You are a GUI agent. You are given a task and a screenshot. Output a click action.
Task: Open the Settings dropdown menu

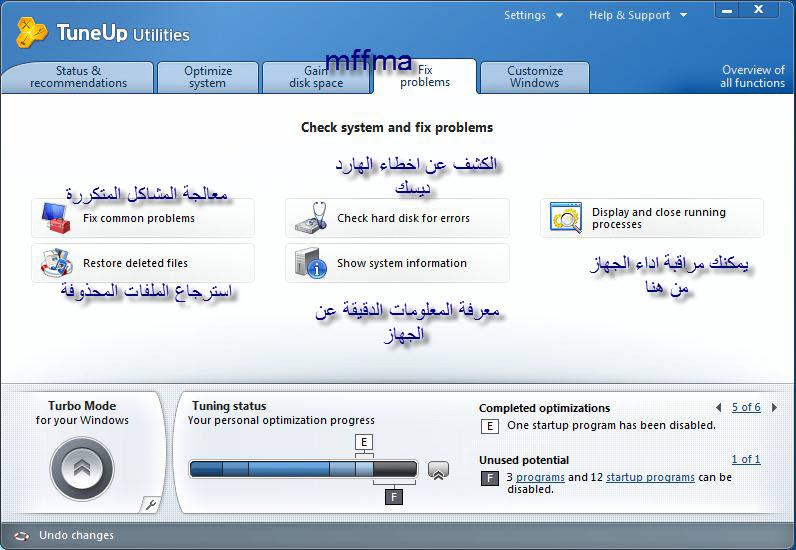(533, 15)
